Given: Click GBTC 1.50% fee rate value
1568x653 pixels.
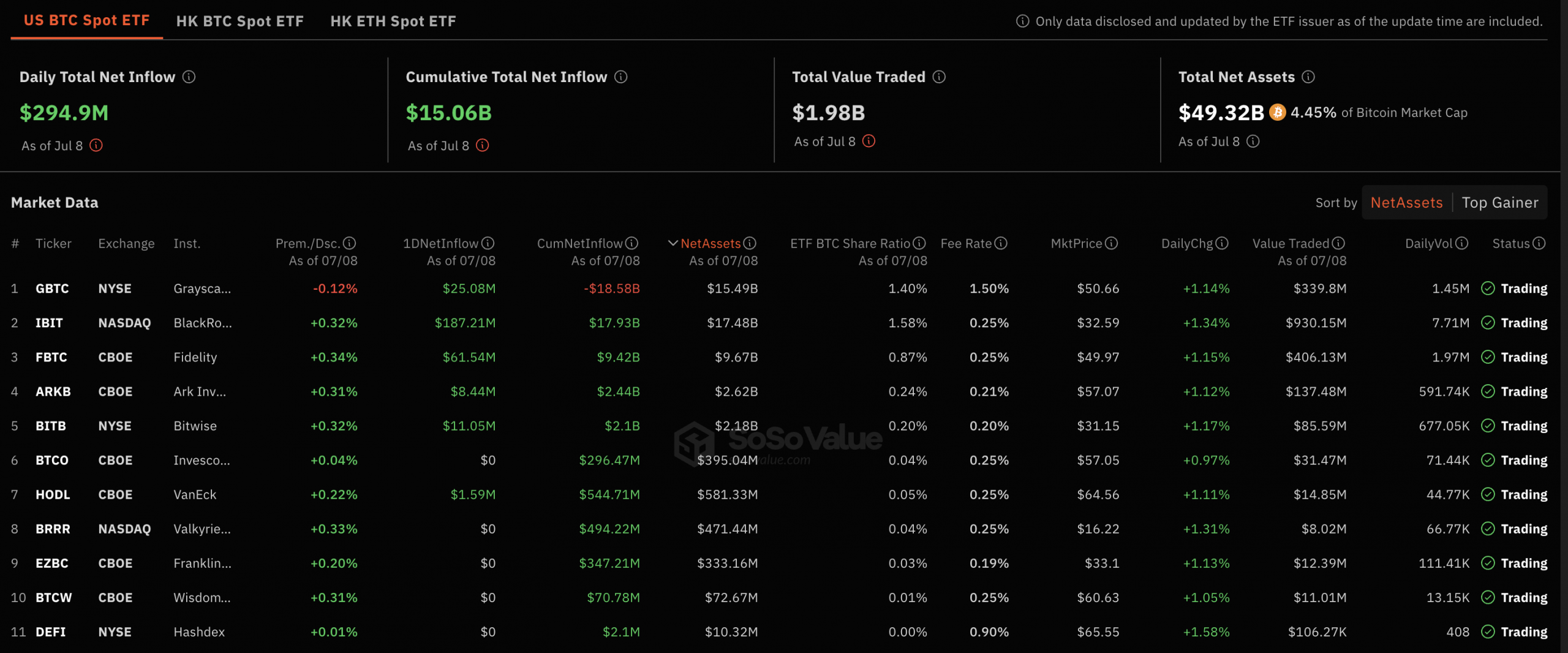Looking at the screenshot, I should (989, 288).
